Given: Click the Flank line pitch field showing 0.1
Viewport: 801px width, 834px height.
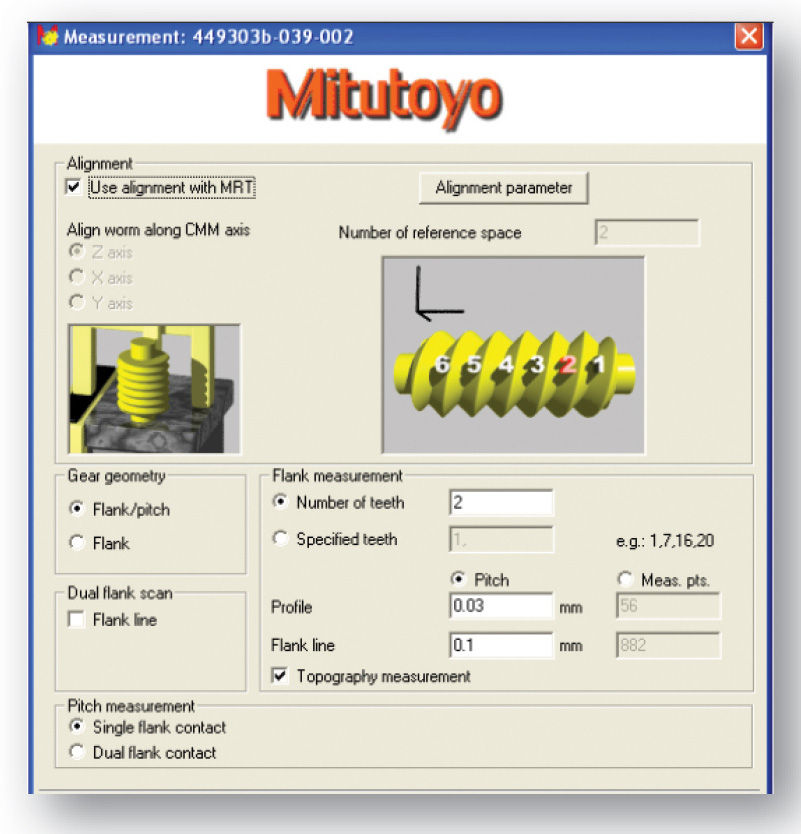Looking at the screenshot, I should pyautogui.click(x=501, y=645).
